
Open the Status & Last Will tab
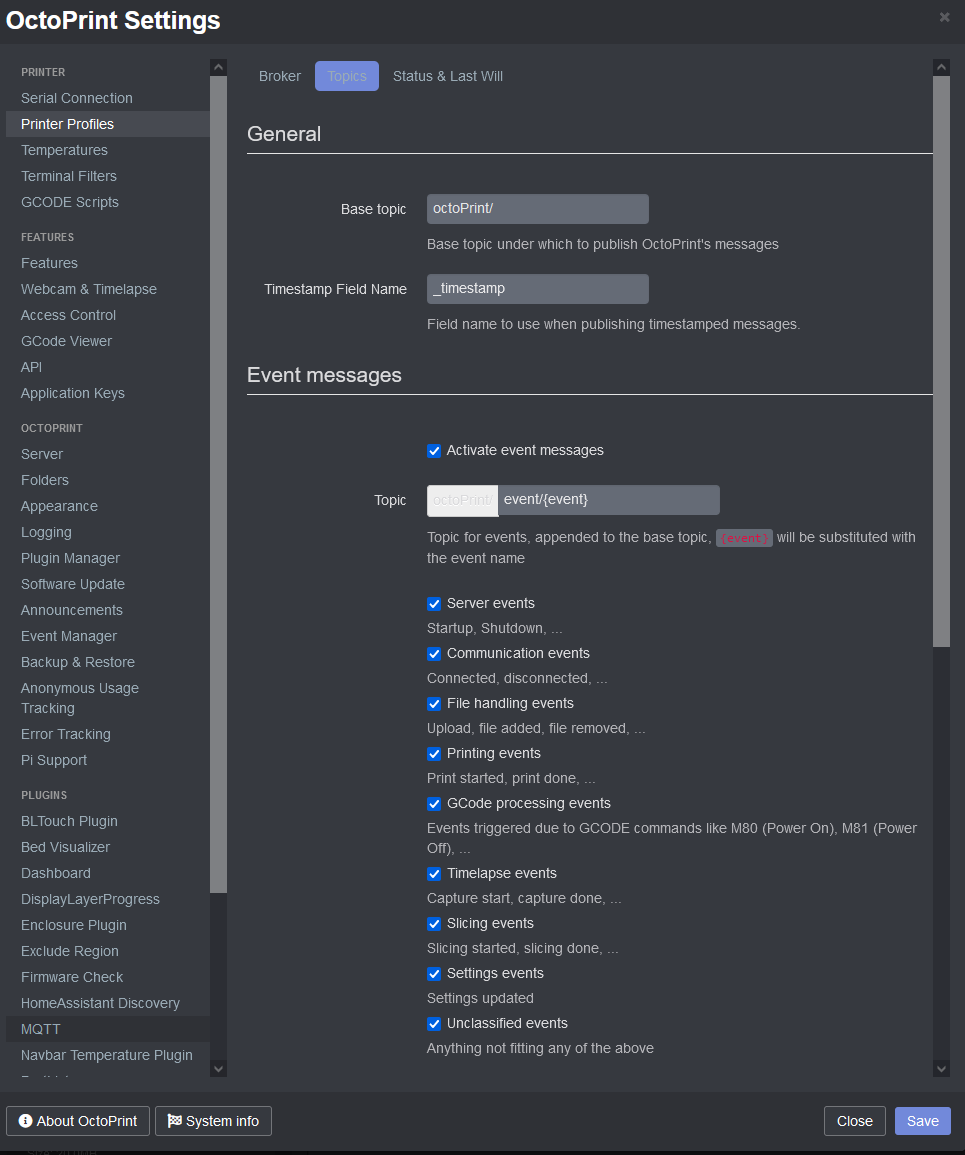point(448,76)
